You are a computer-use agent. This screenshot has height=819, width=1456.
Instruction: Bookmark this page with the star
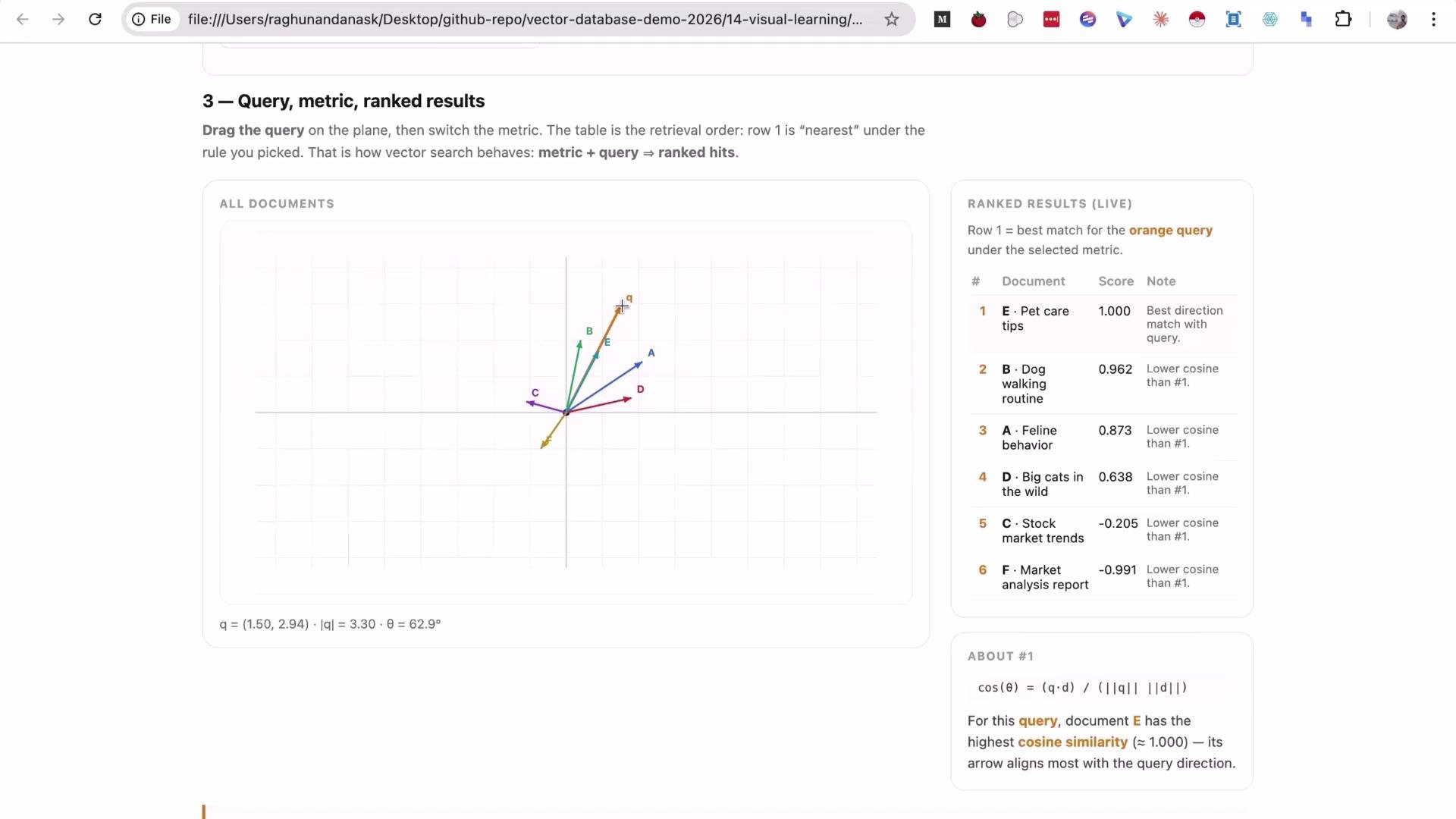[892, 20]
